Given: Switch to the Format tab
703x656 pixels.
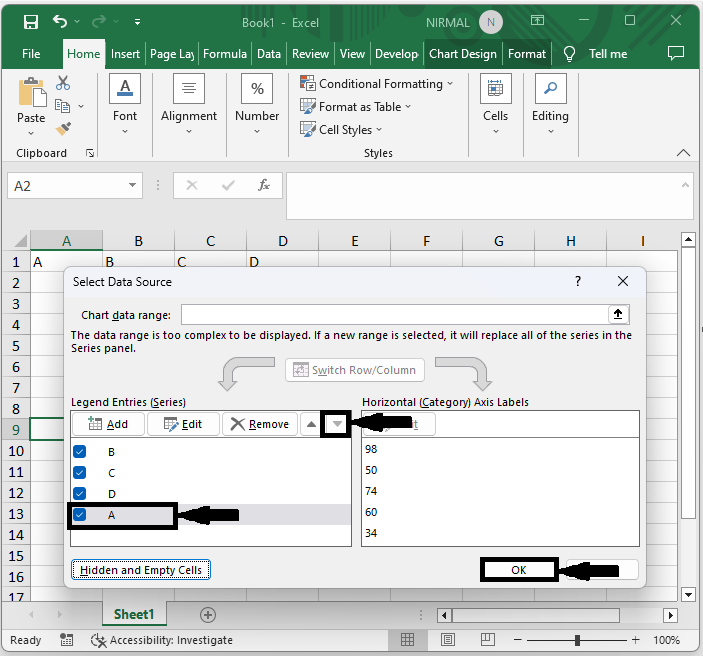Looking at the screenshot, I should [527, 54].
